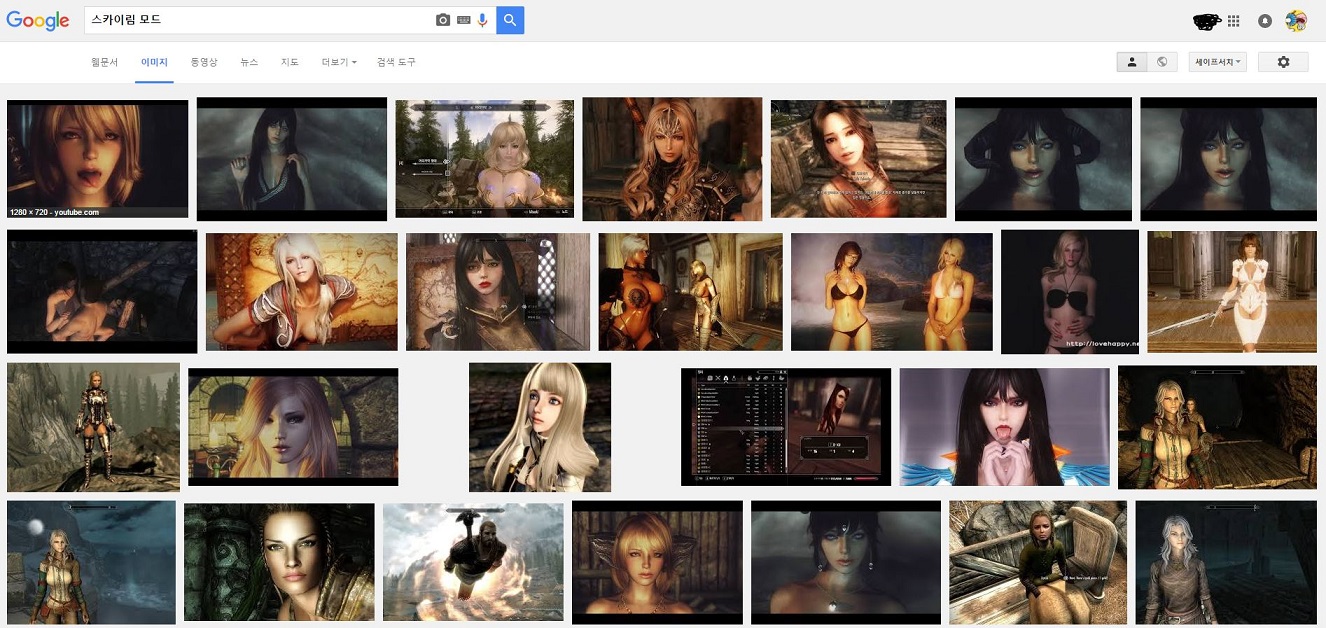
Task: Start voice search with the microphone icon
Action: [x=482, y=20]
